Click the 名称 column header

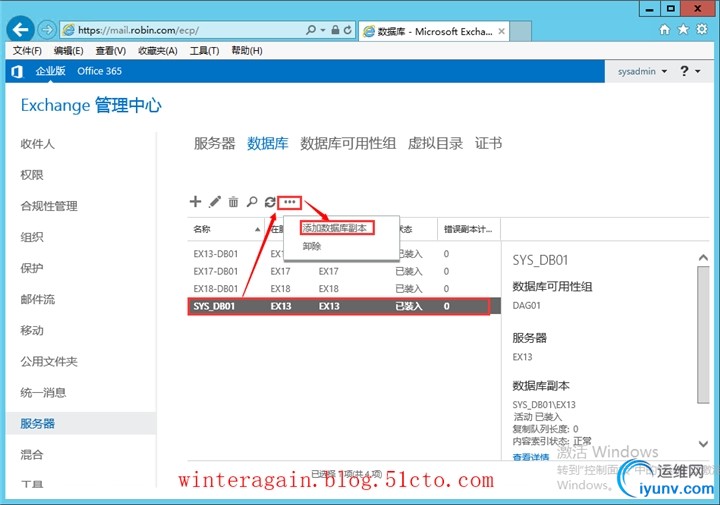(x=226, y=229)
